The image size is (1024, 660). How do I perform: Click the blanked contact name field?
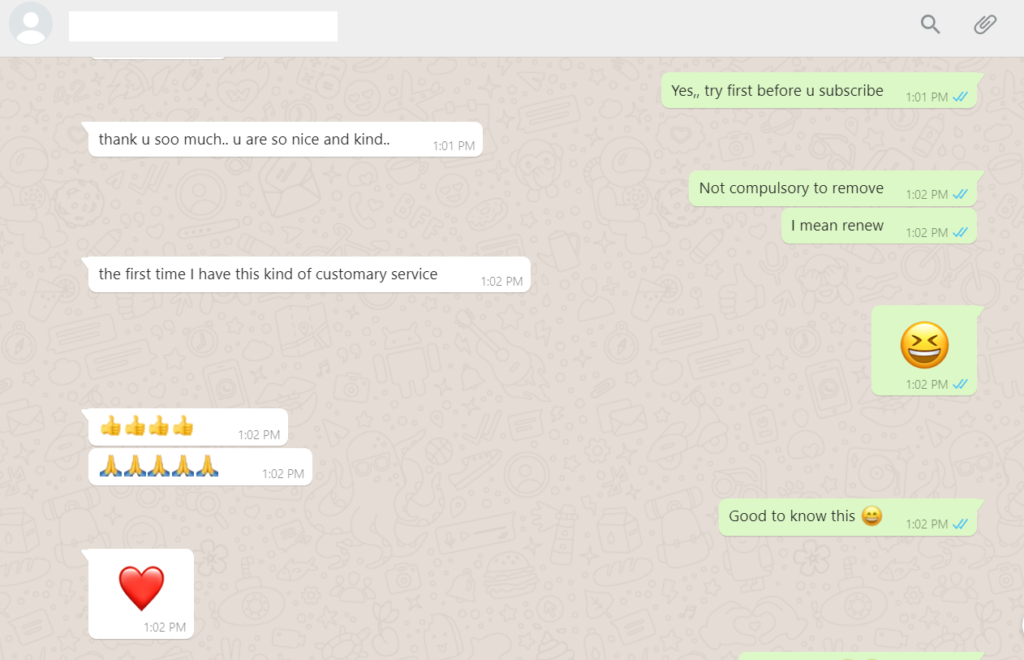pyautogui.click(x=203, y=26)
